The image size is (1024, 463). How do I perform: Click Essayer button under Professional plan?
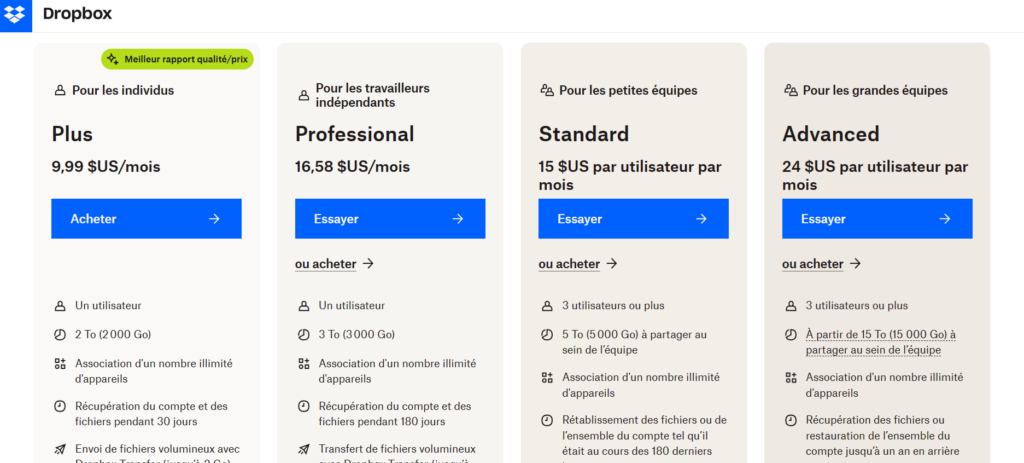coord(390,219)
